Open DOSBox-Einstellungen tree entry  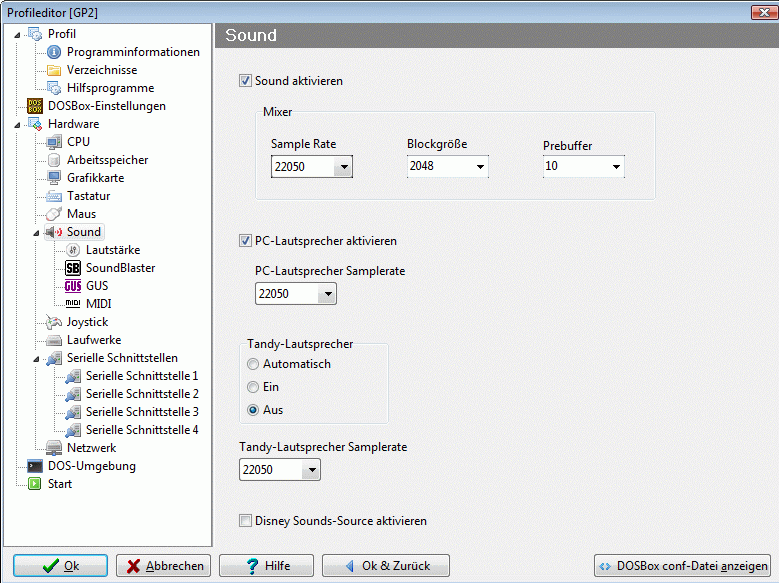point(107,106)
